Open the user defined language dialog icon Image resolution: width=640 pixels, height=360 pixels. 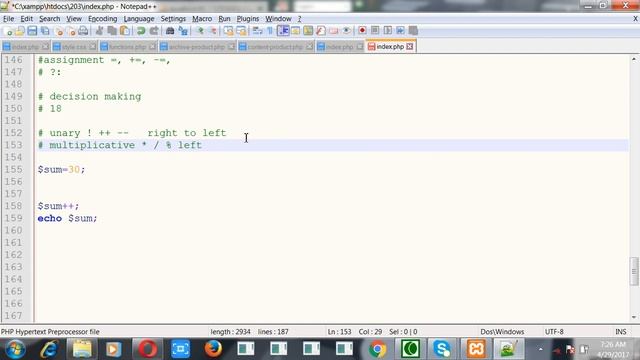click(296, 31)
